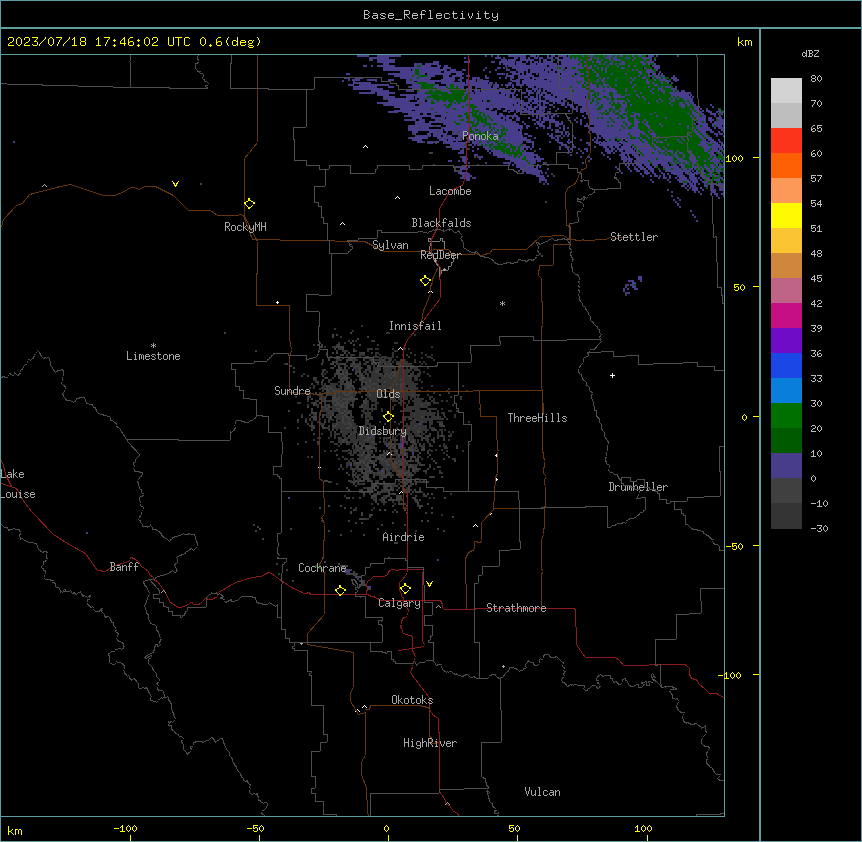Select the bright yellow 54–51 dBZ swatch

point(786,215)
